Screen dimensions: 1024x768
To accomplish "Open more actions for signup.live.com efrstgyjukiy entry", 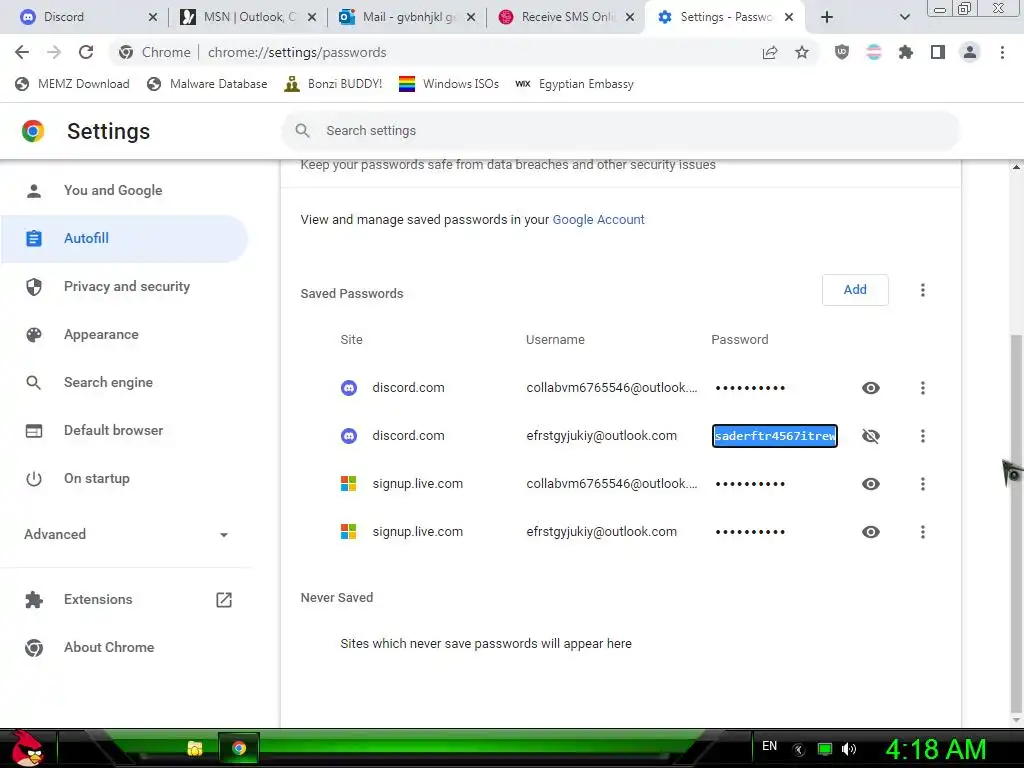I will click(x=923, y=532).
